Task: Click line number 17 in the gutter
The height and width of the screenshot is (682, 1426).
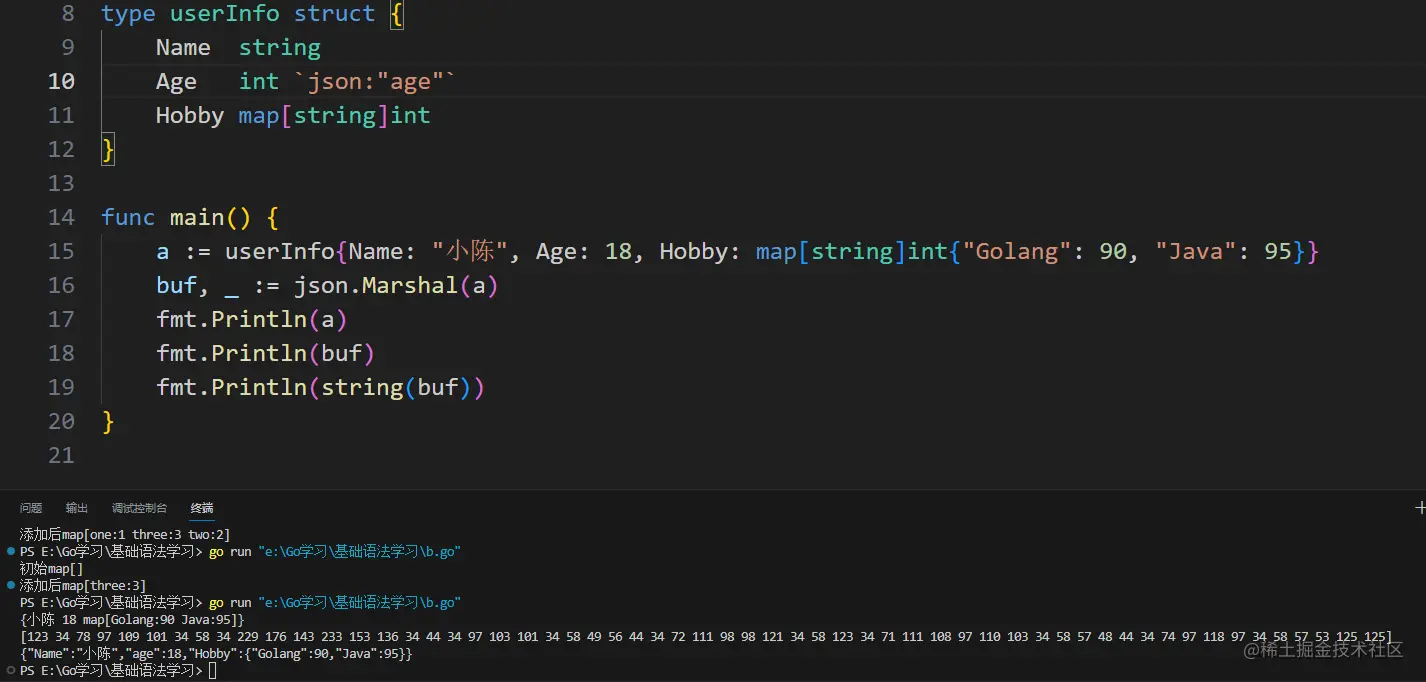Action: point(61,319)
